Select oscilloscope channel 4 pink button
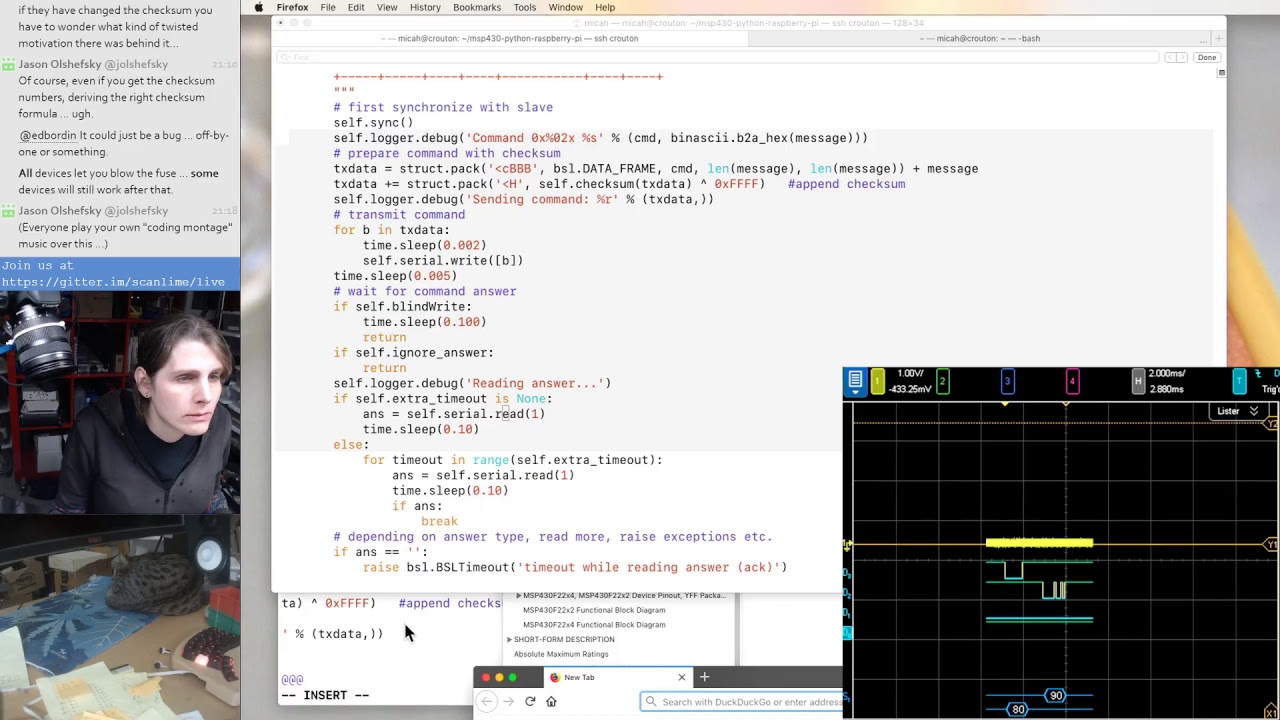The height and width of the screenshot is (720, 1280). click(1072, 381)
